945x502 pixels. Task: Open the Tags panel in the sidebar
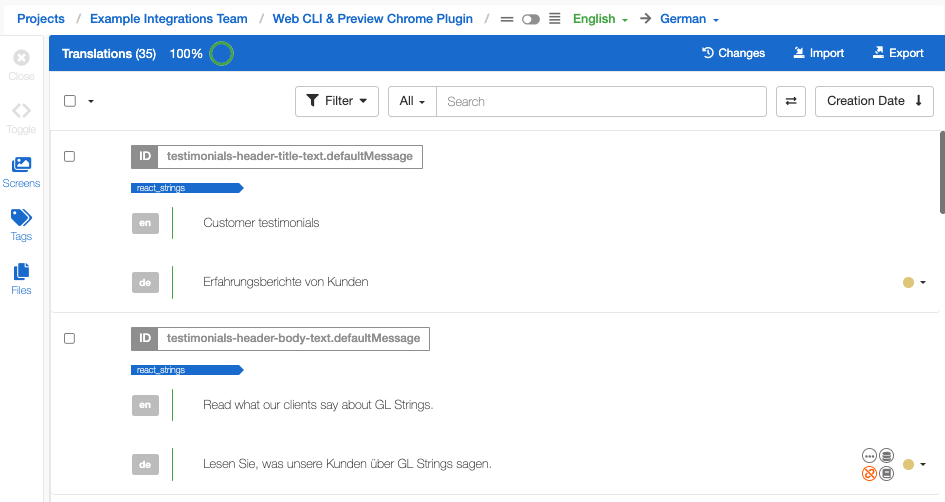tap(21, 225)
